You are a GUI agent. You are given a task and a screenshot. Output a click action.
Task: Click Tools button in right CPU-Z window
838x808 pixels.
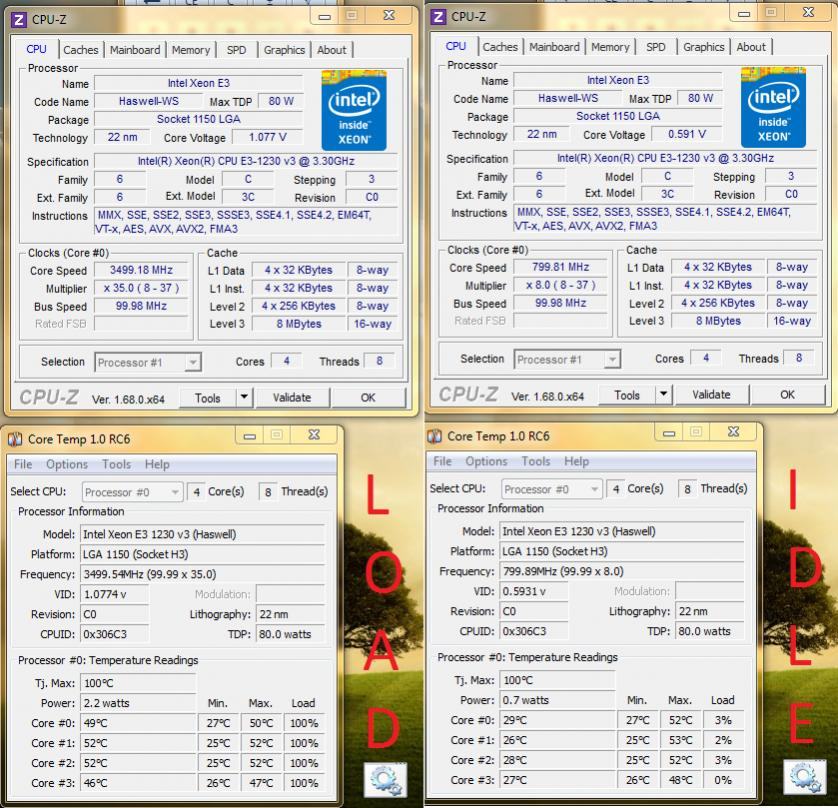click(x=627, y=394)
